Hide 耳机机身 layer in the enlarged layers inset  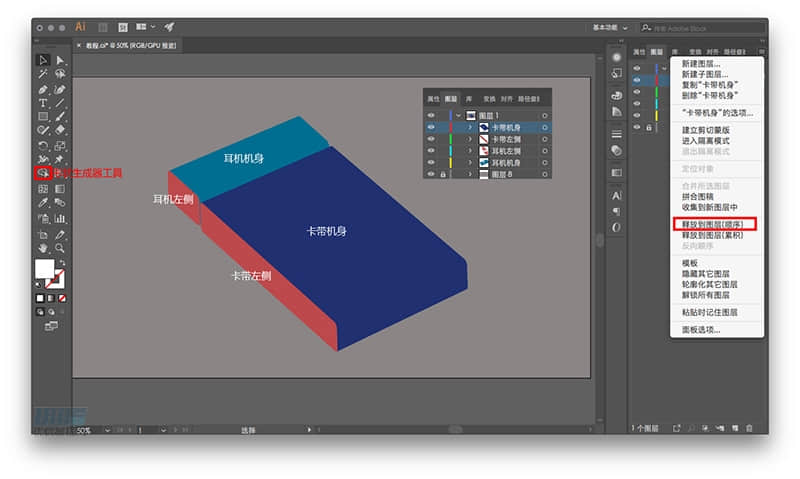(431, 163)
